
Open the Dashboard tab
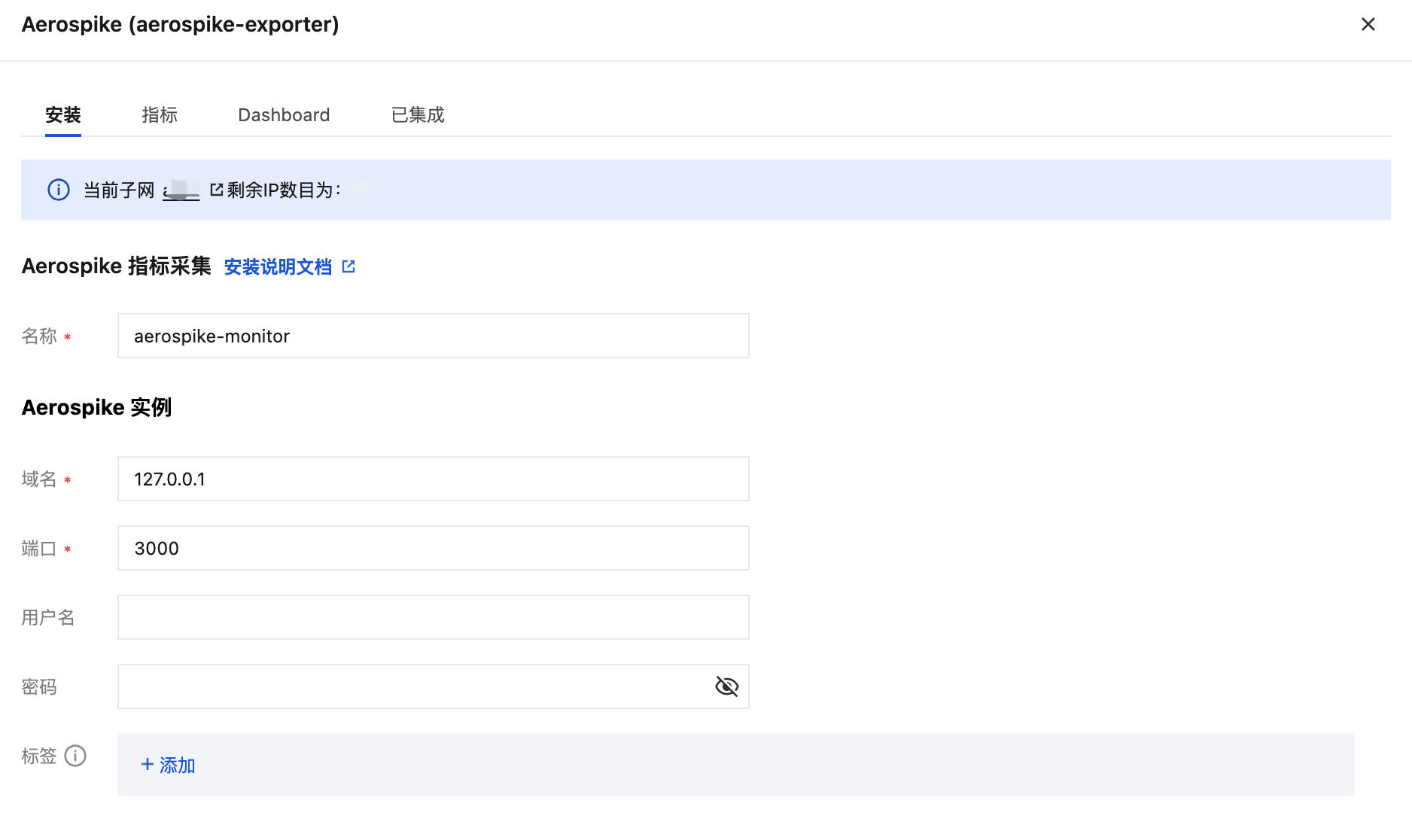284,115
